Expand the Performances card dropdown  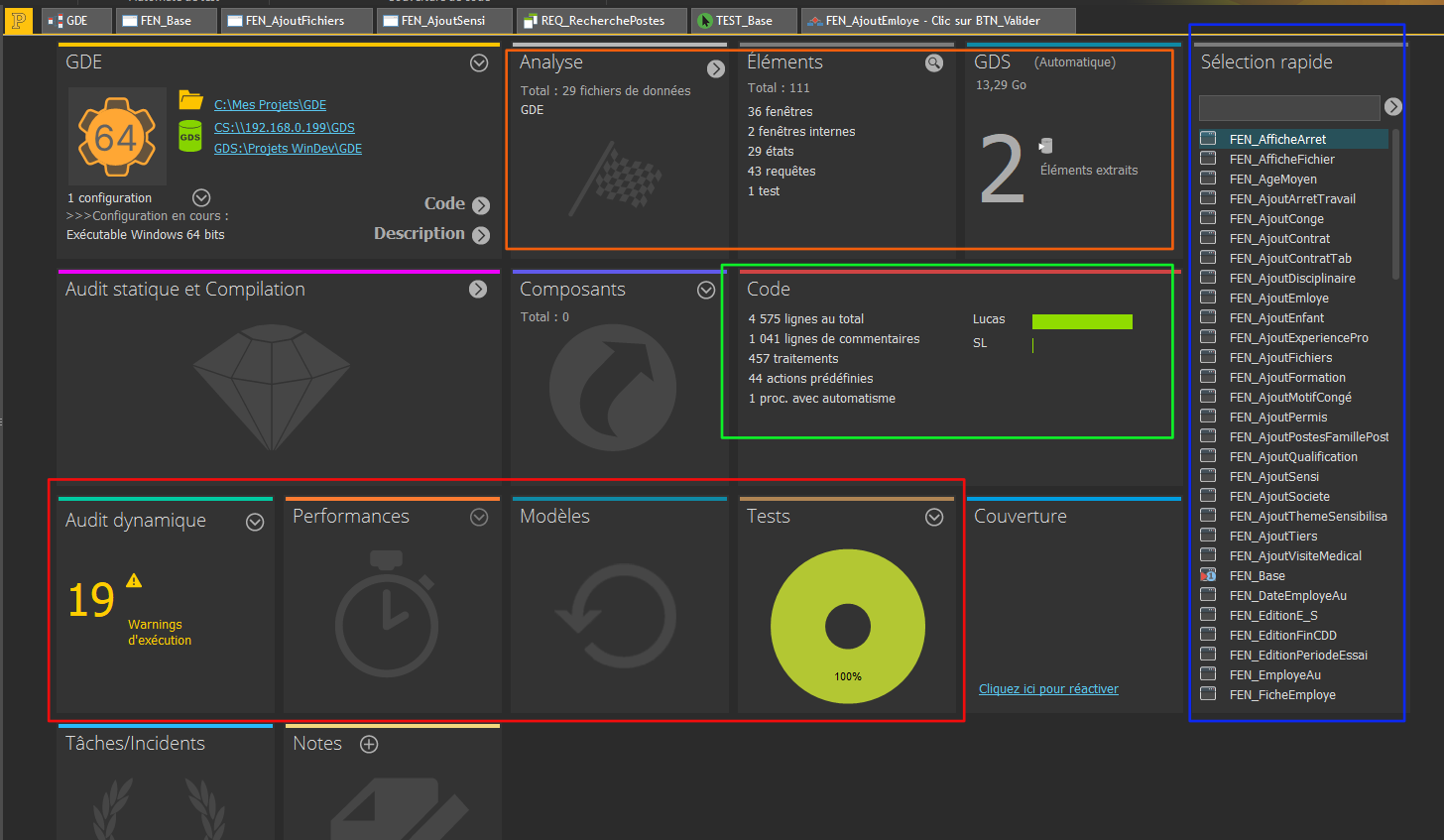[x=479, y=517]
